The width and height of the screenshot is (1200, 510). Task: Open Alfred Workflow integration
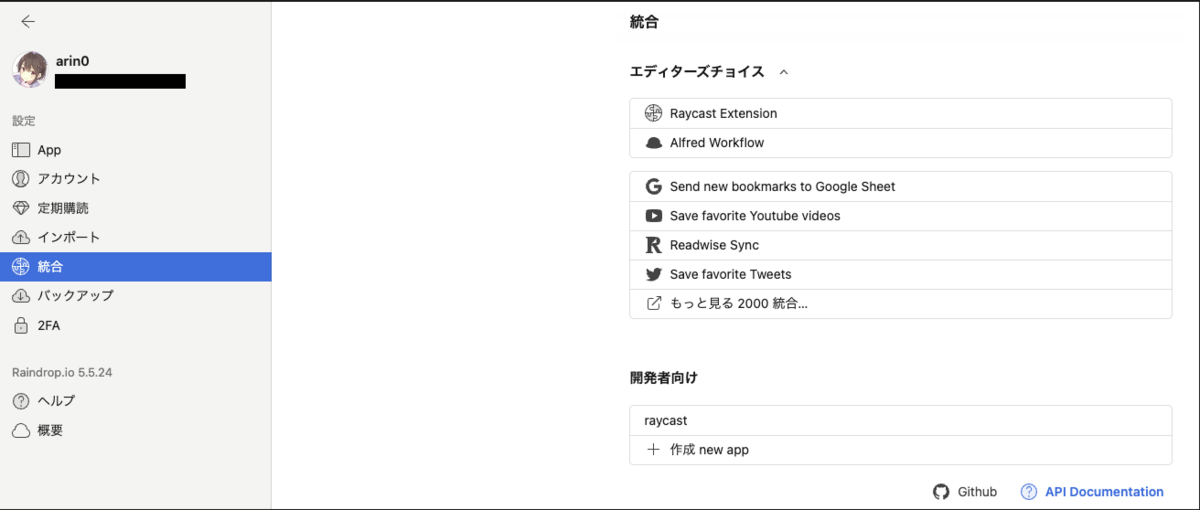(x=900, y=143)
